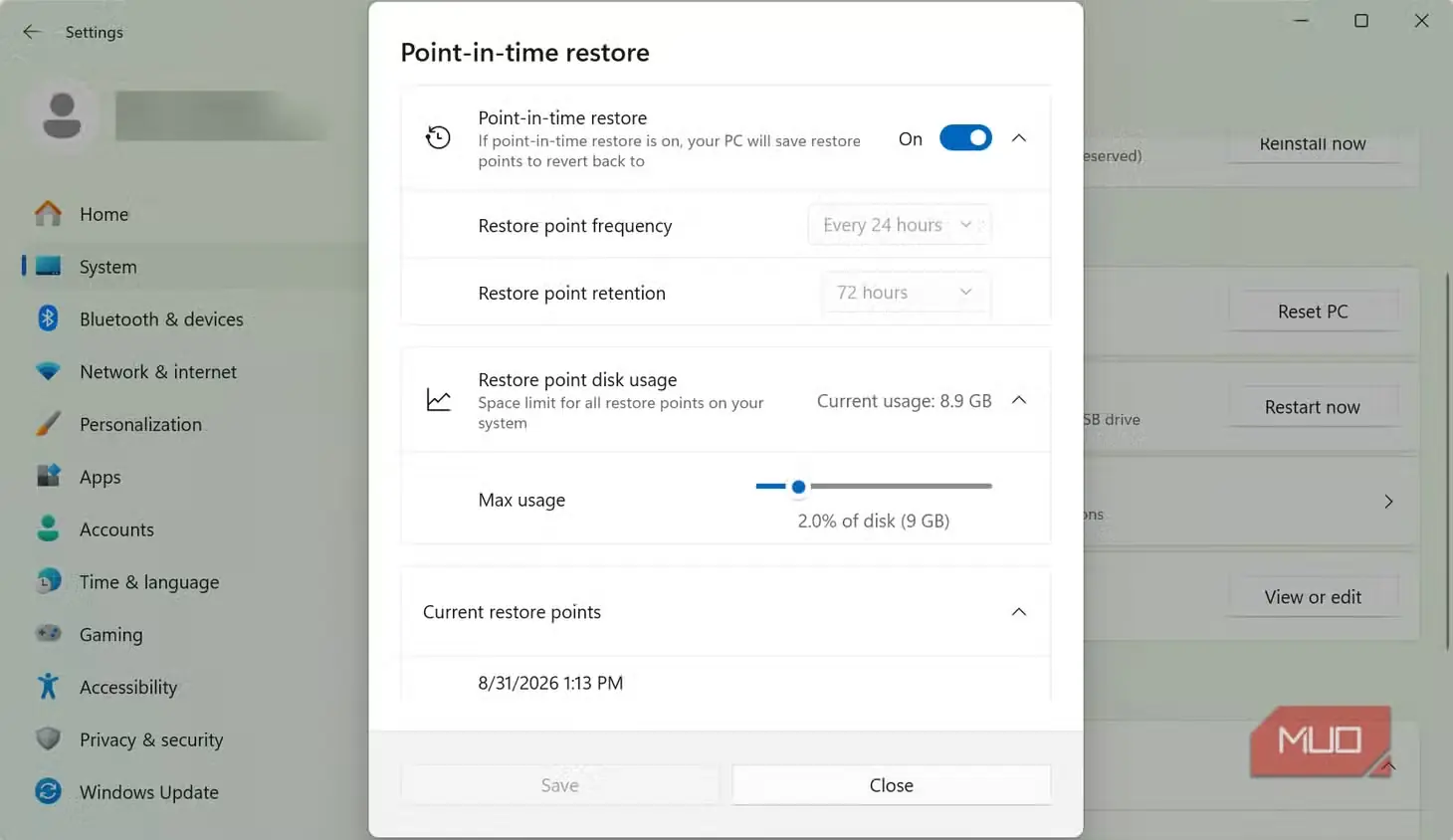Viewport: 1453px width, 840px height.
Task: Open Personalization settings
Action: [x=194, y=425]
